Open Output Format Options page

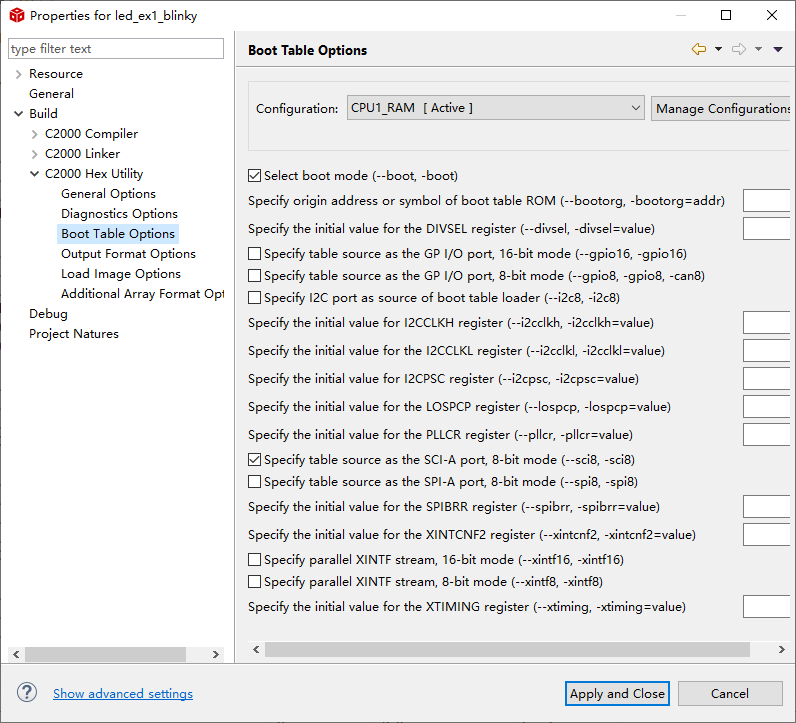[128, 254]
